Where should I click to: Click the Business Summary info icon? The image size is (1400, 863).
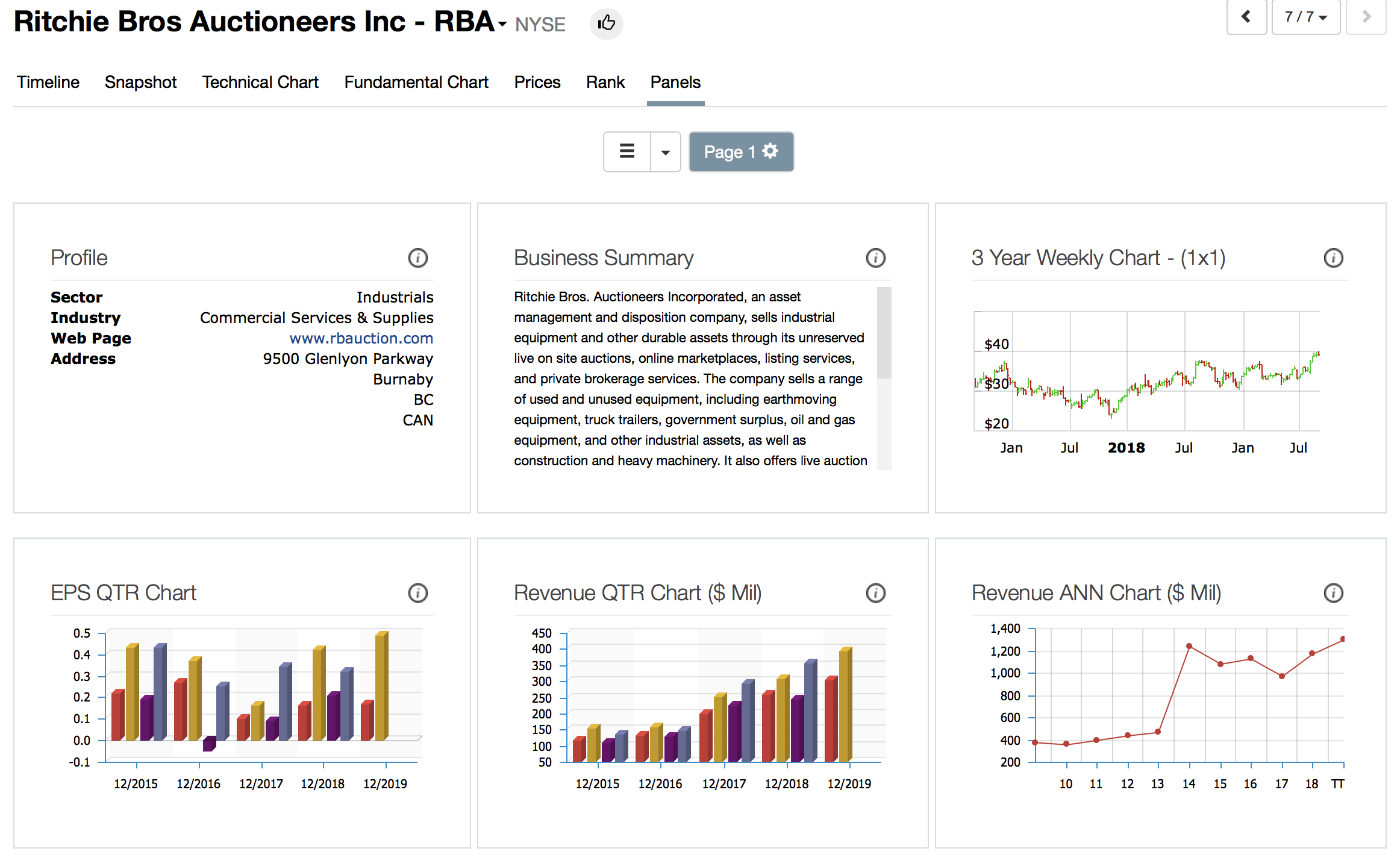coord(875,258)
